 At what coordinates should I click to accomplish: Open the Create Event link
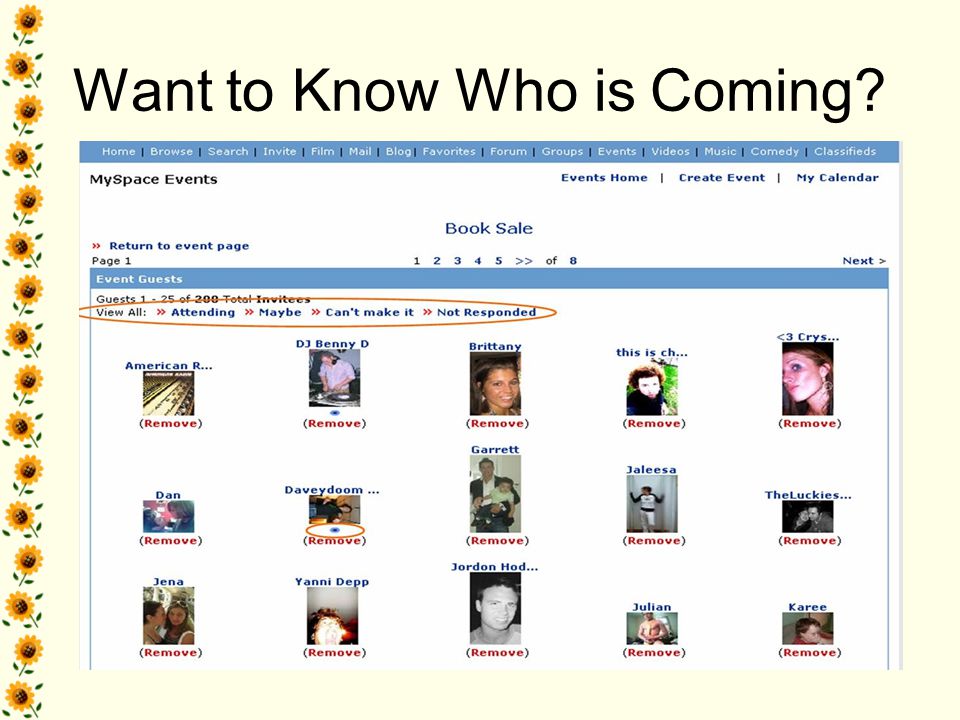coord(721,178)
